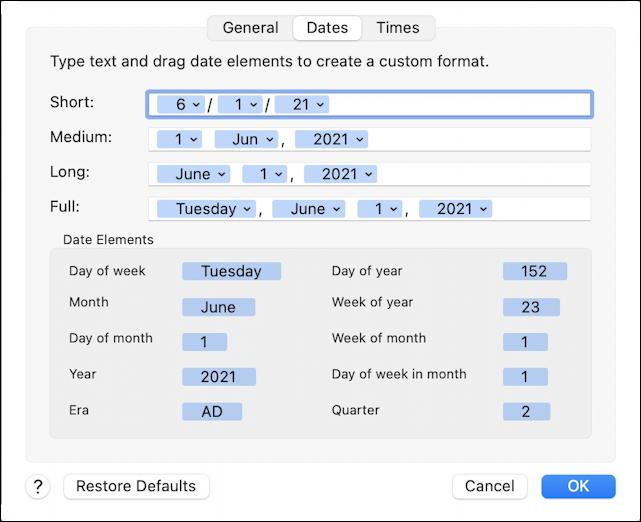Image resolution: width=641 pixels, height=522 pixels.
Task: Click empty area of Medium format field
Action: (478, 139)
